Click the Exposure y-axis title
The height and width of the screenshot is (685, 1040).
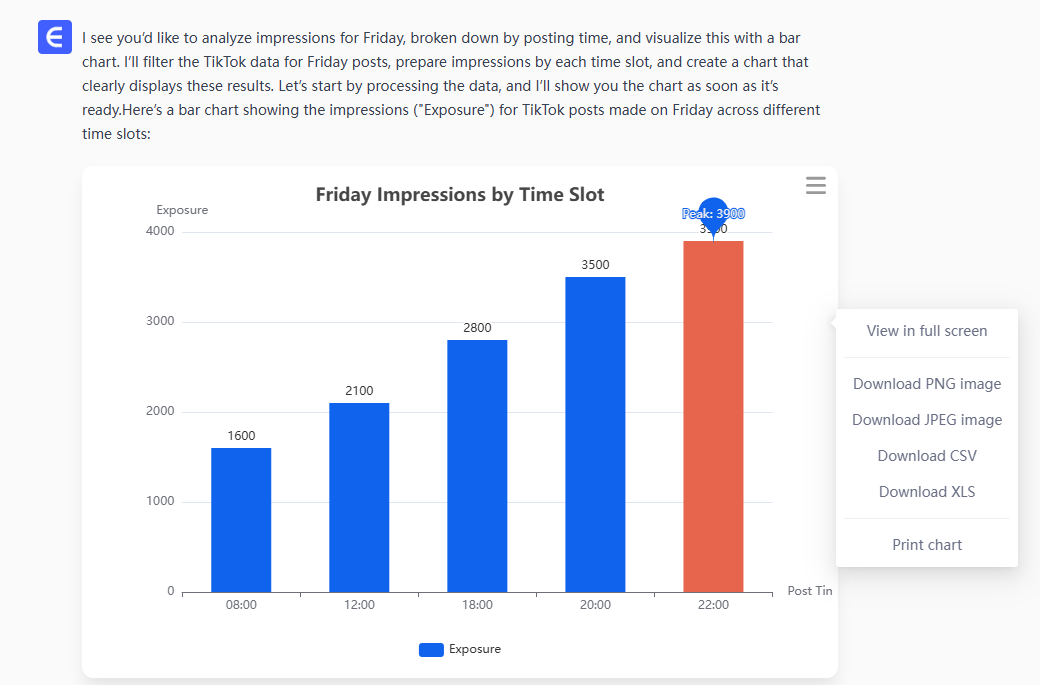click(x=182, y=210)
